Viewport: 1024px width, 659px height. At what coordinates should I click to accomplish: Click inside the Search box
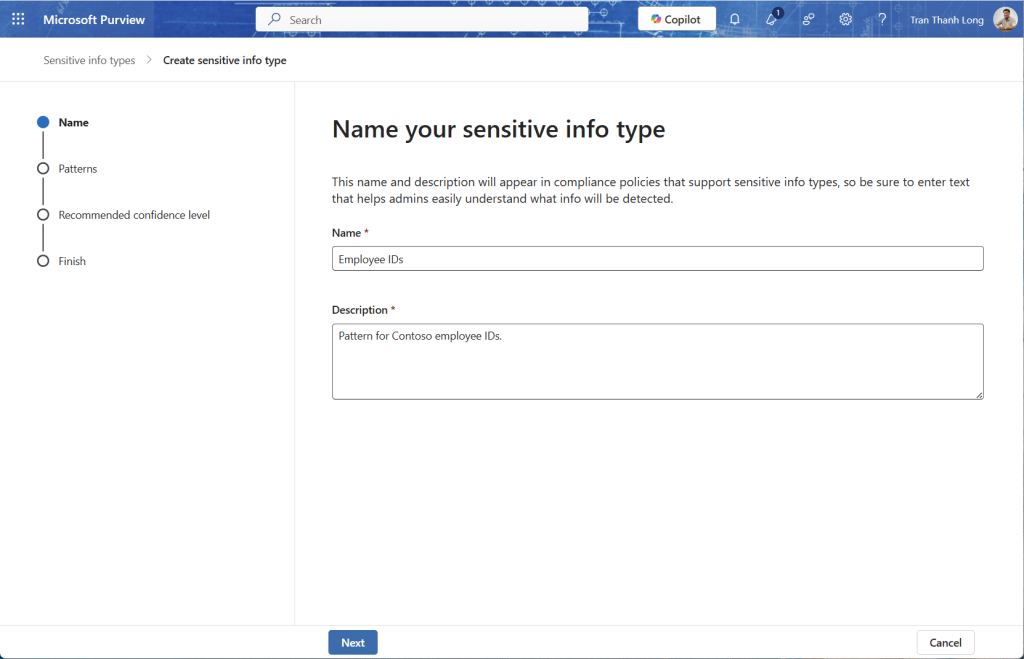[x=430, y=20]
